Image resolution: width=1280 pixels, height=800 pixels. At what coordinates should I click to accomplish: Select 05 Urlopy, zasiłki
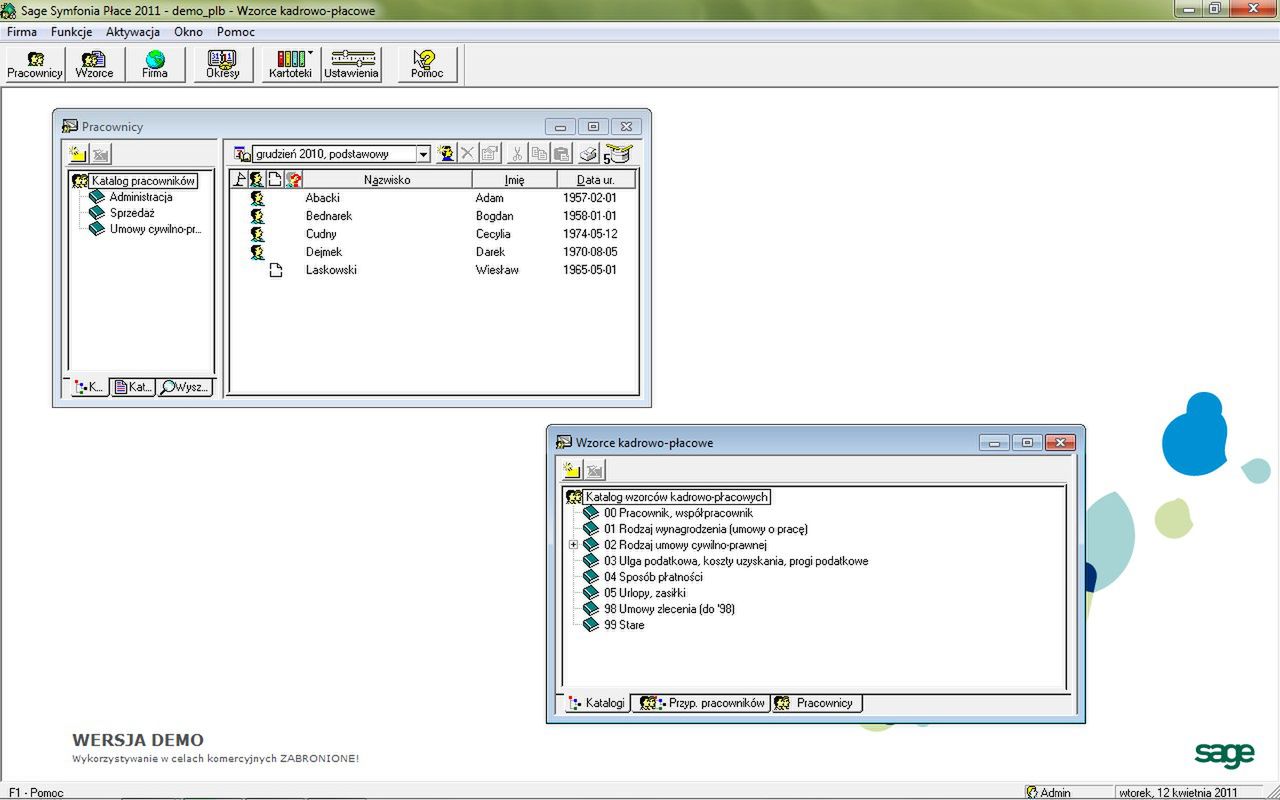click(645, 593)
